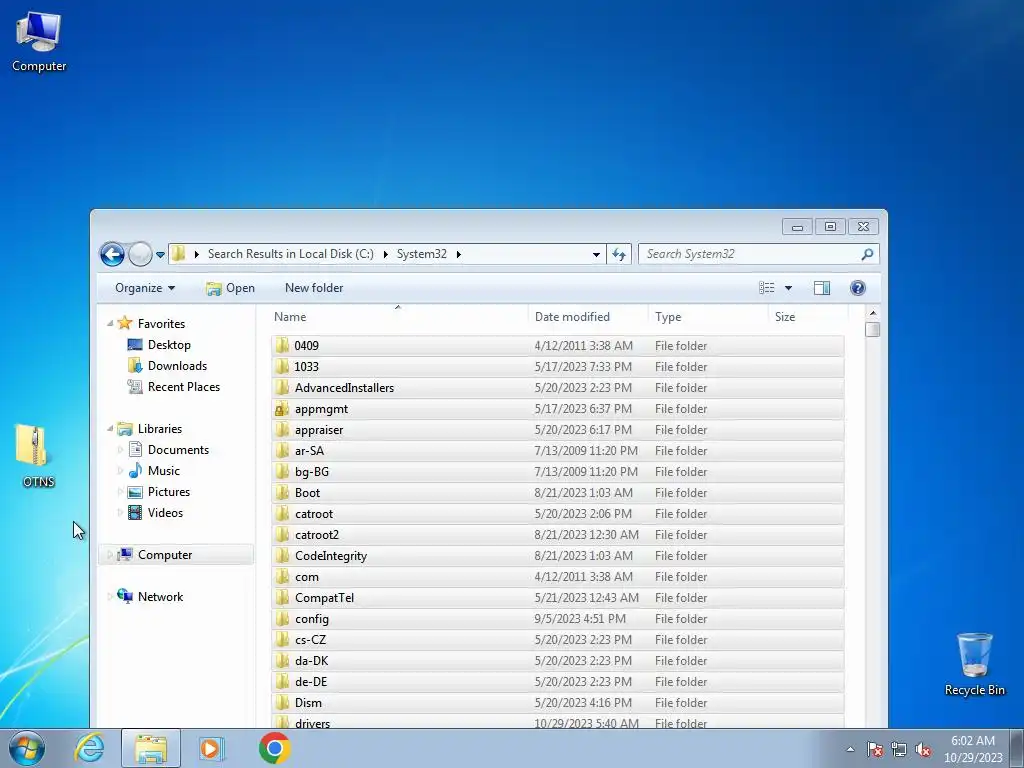Click the Action Center flag icon
This screenshot has width=1024, height=768.
click(875, 749)
